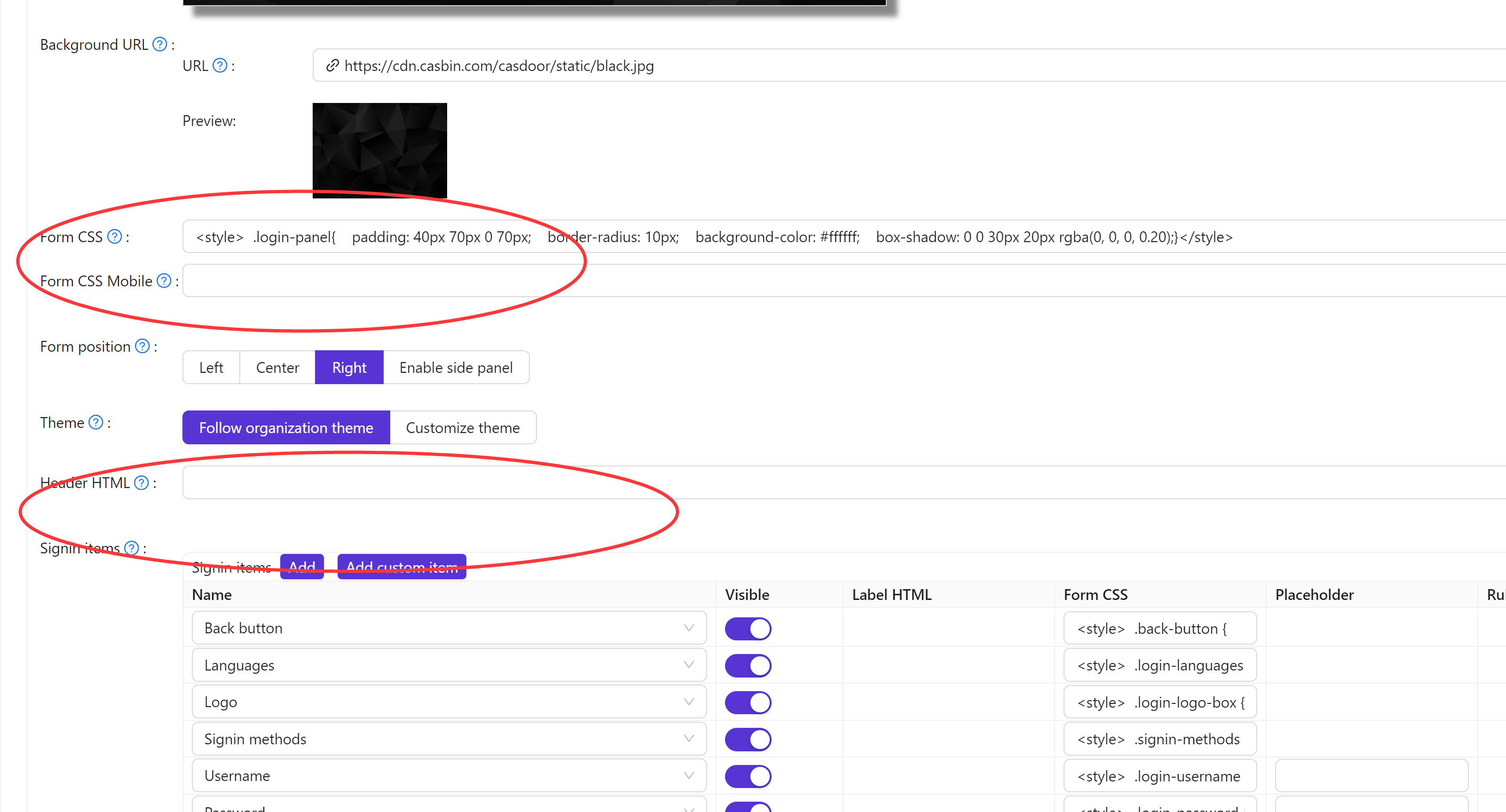
Task: Click the Form CSS Mobile input field
Action: [844, 281]
